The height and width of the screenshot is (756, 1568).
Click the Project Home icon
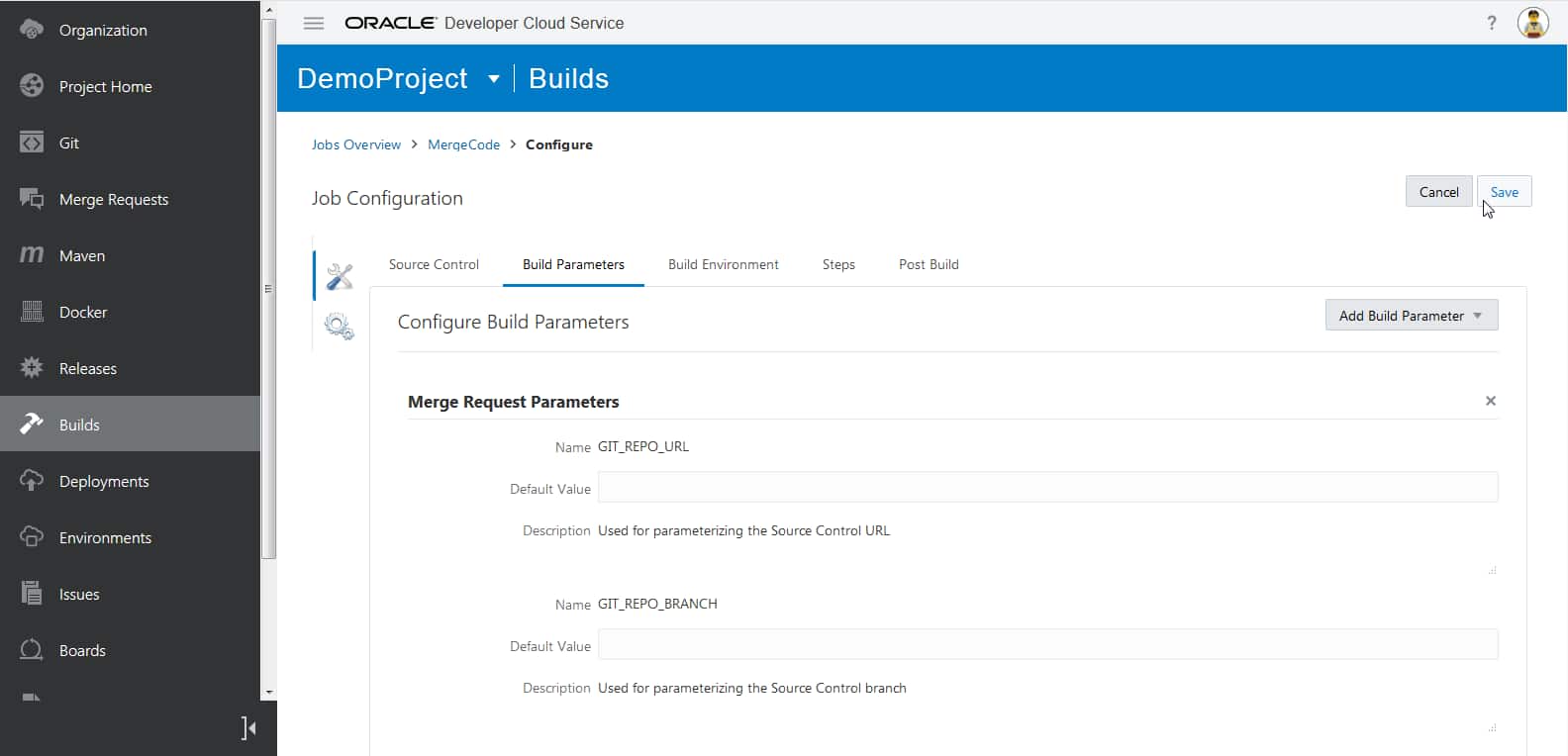pos(32,86)
